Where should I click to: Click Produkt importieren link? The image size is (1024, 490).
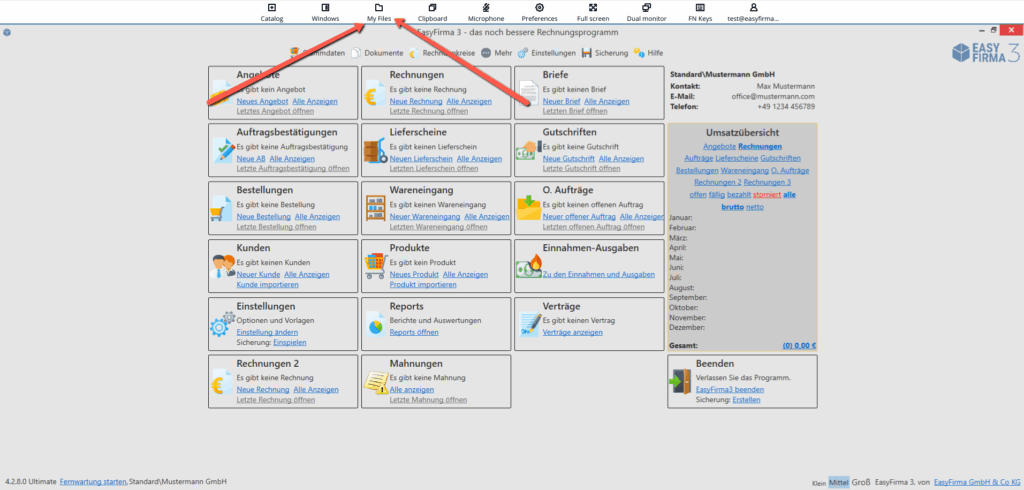pyautogui.click(x=423, y=285)
